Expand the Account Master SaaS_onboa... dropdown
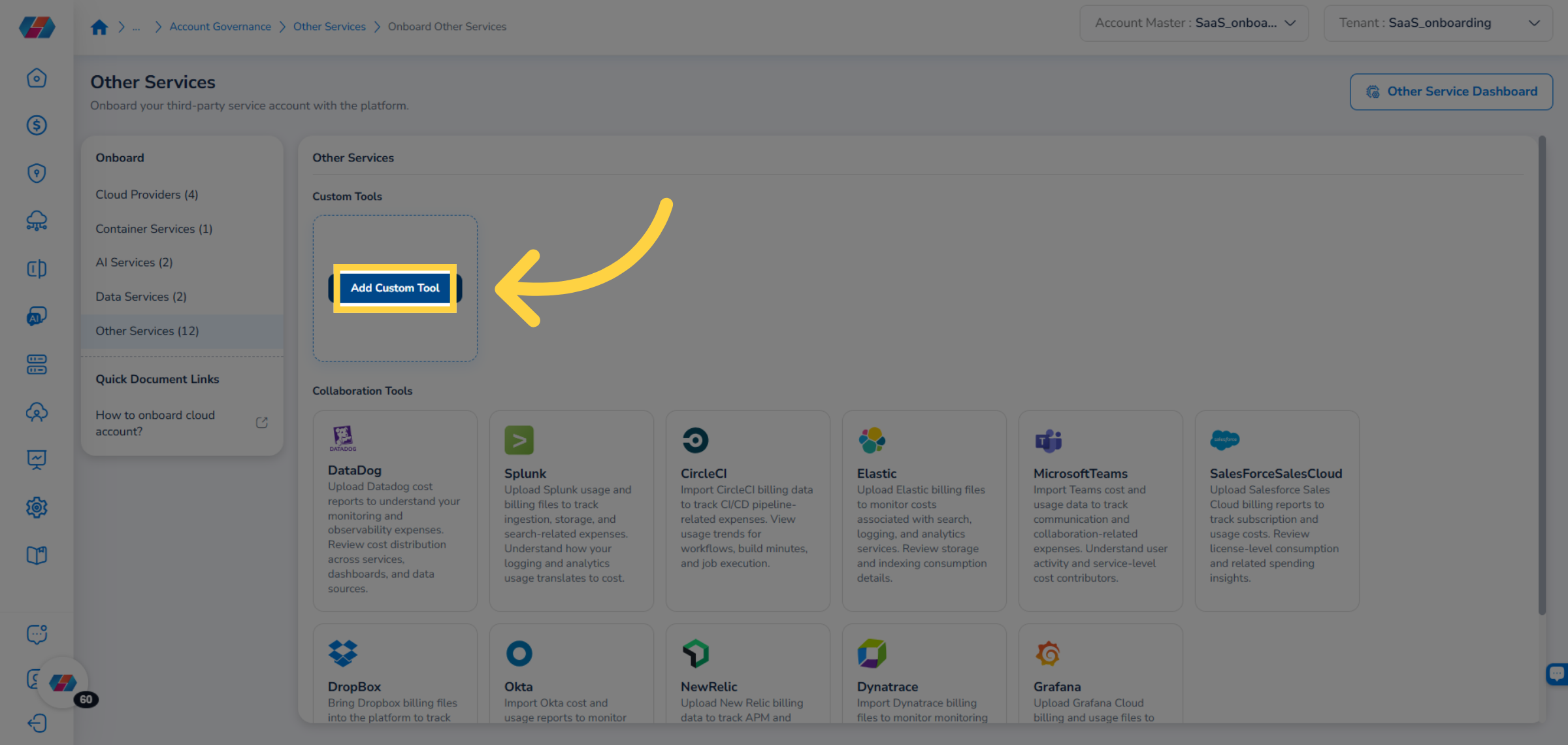 1194,22
